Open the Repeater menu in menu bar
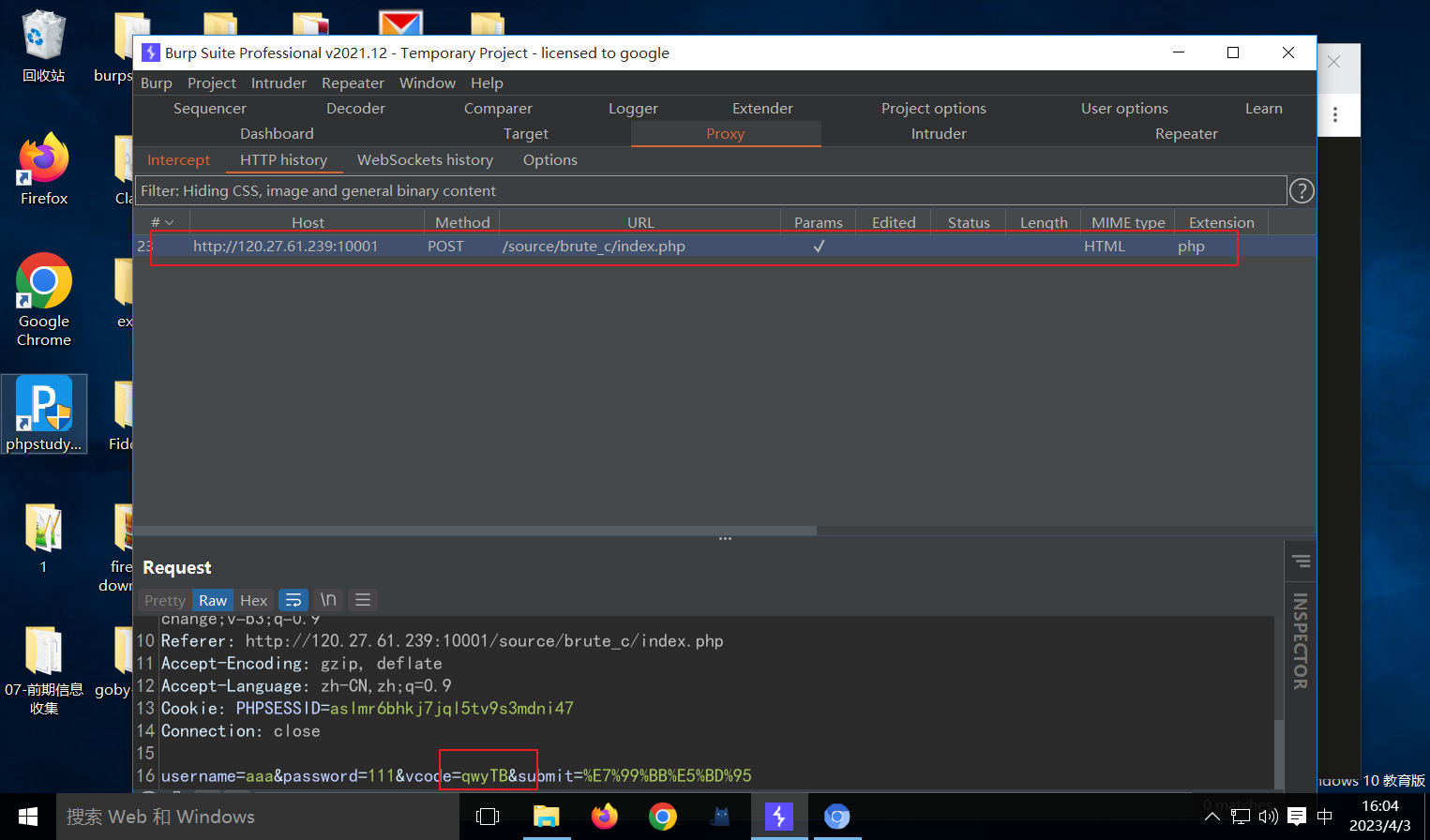Image resolution: width=1430 pixels, height=840 pixels. (x=353, y=83)
